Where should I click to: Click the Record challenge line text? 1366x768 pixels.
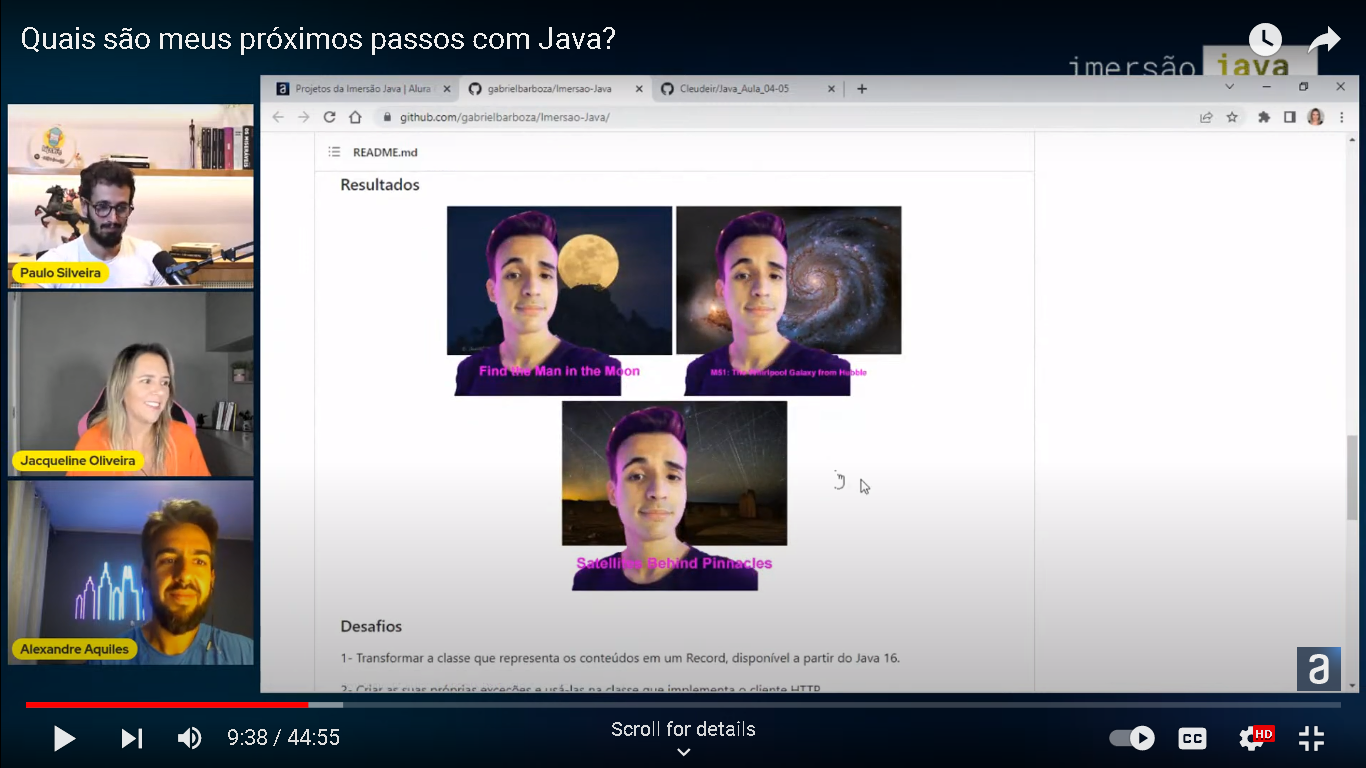[620, 658]
